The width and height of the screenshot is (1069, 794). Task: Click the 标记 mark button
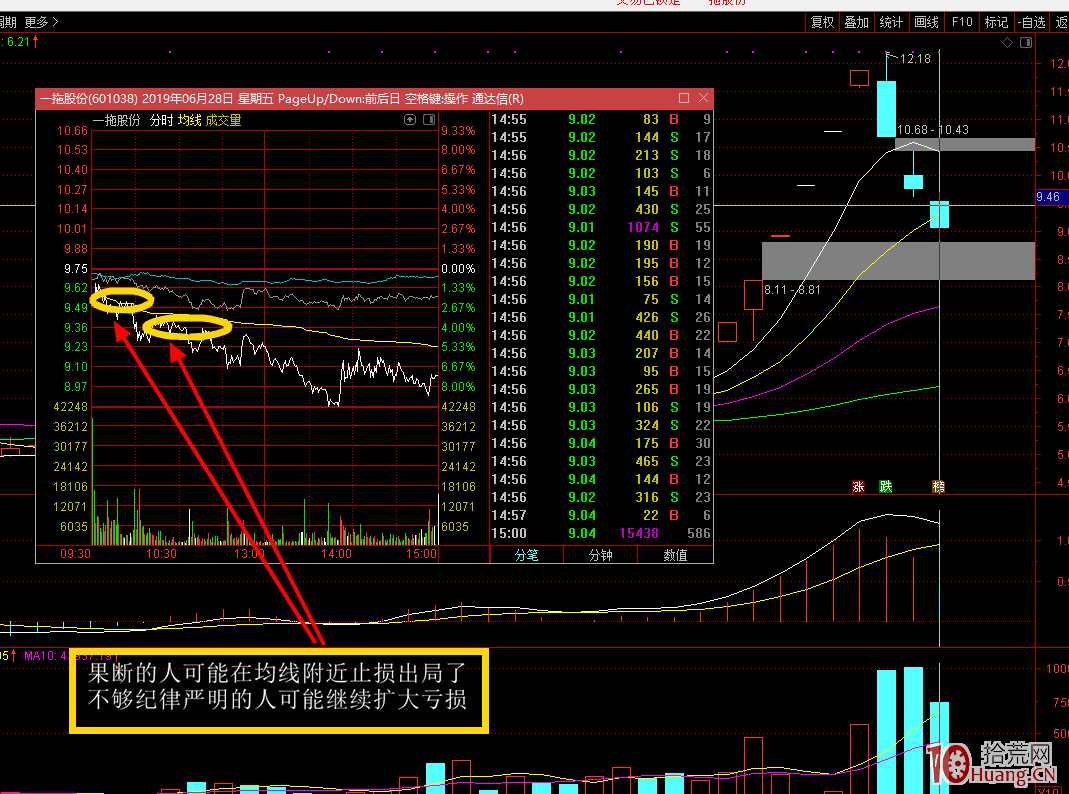[x=996, y=22]
